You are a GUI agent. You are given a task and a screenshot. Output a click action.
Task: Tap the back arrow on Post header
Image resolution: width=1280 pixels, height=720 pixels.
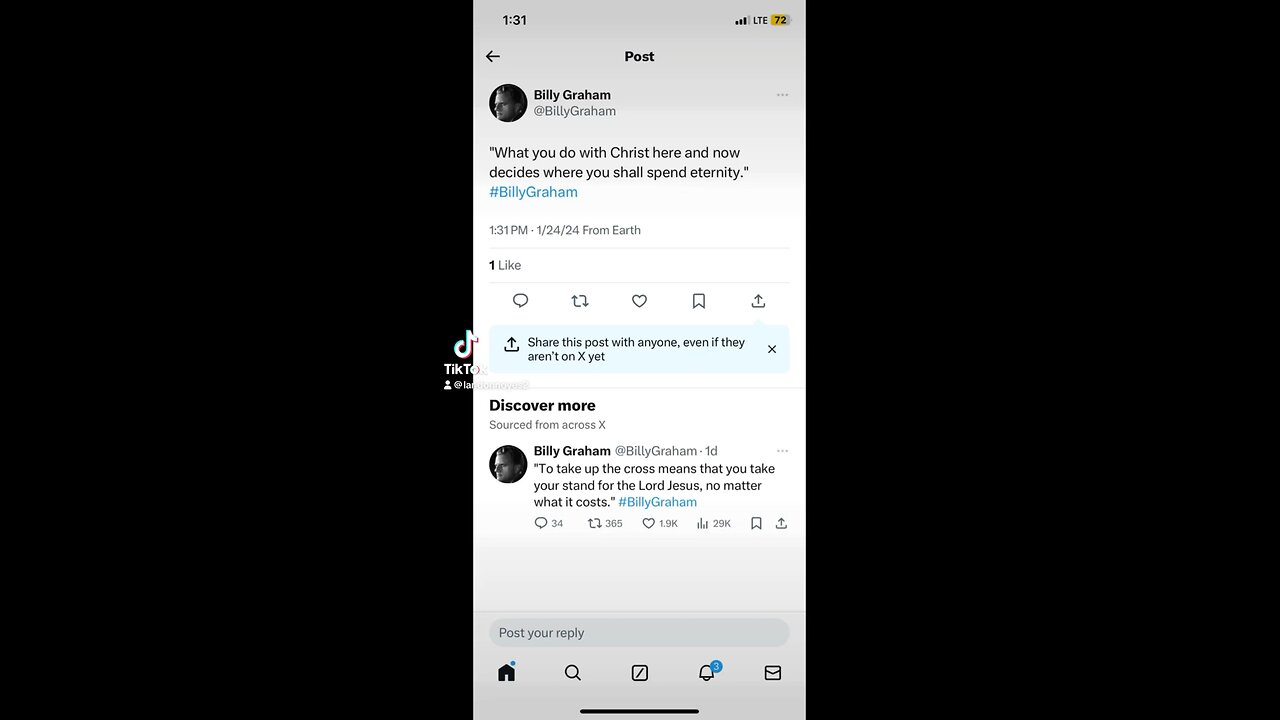coord(493,57)
